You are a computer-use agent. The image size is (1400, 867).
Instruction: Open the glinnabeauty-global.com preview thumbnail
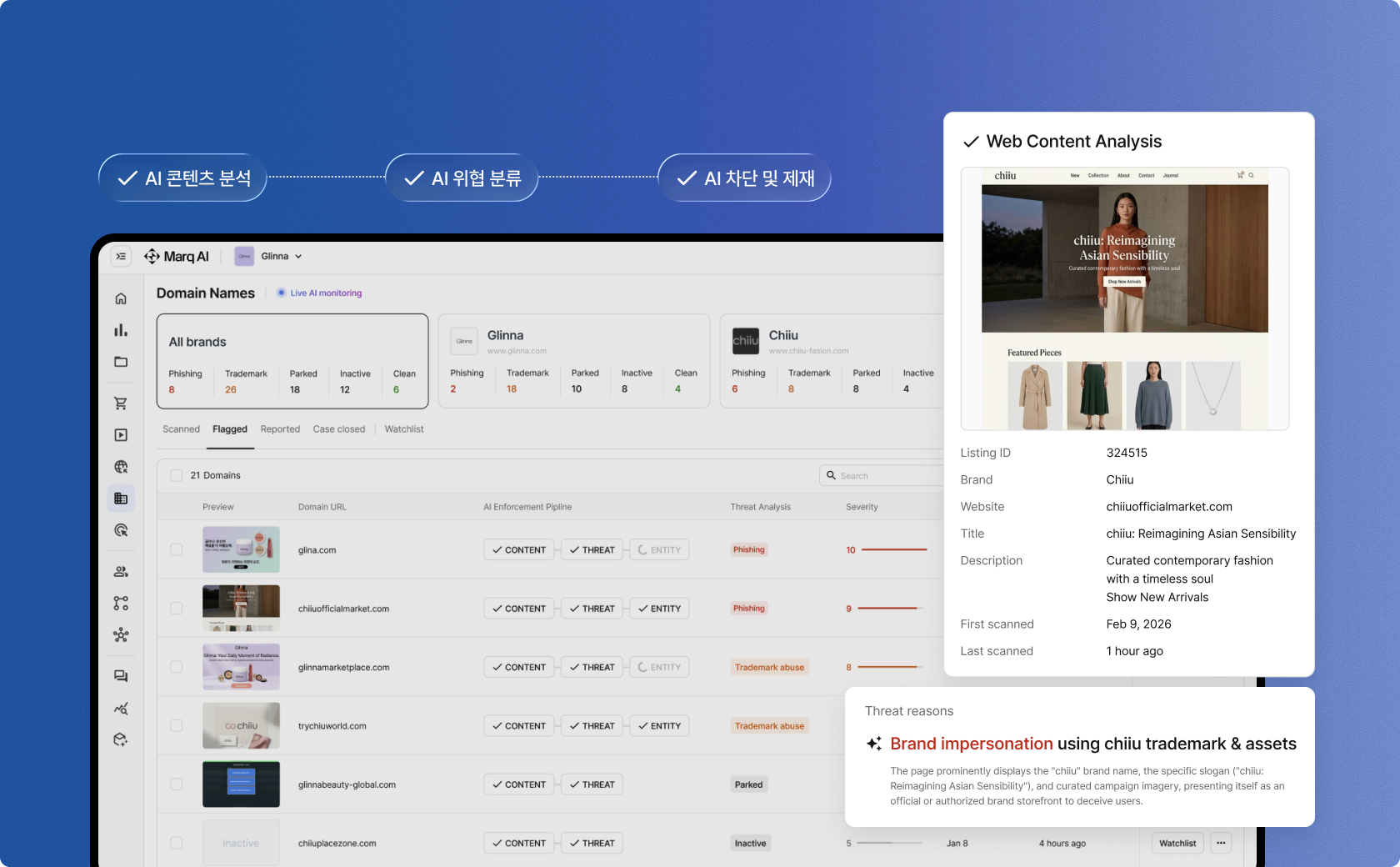click(x=241, y=784)
